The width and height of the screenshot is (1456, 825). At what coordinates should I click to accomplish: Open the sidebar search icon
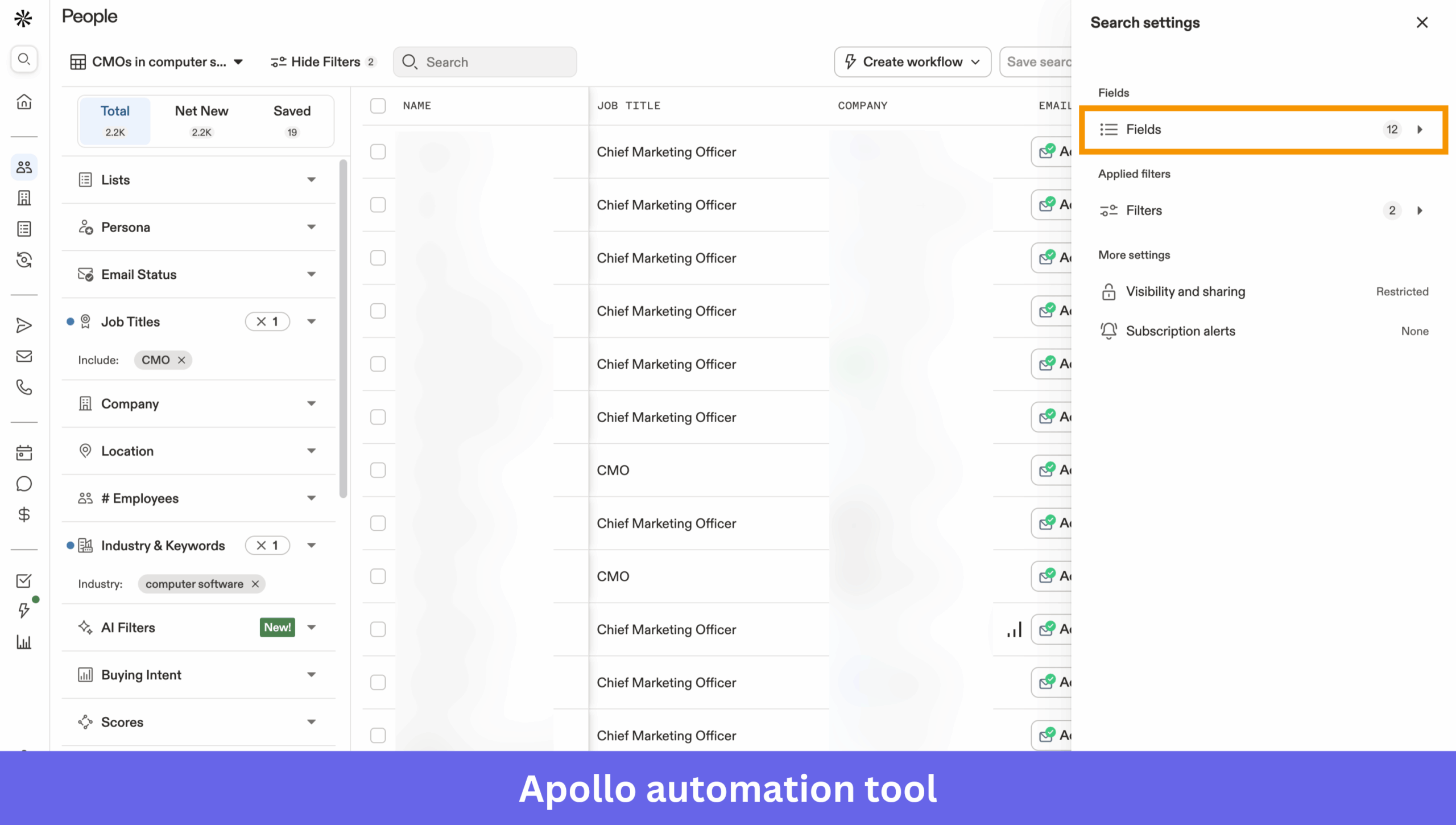coord(24,59)
